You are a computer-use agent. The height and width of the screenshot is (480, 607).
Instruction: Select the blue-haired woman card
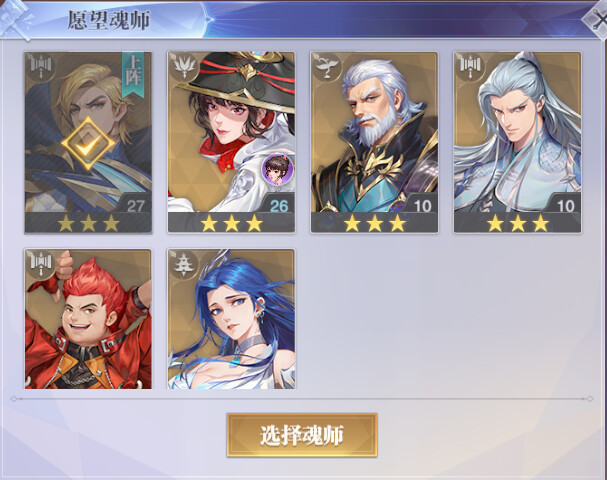tap(231, 319)
